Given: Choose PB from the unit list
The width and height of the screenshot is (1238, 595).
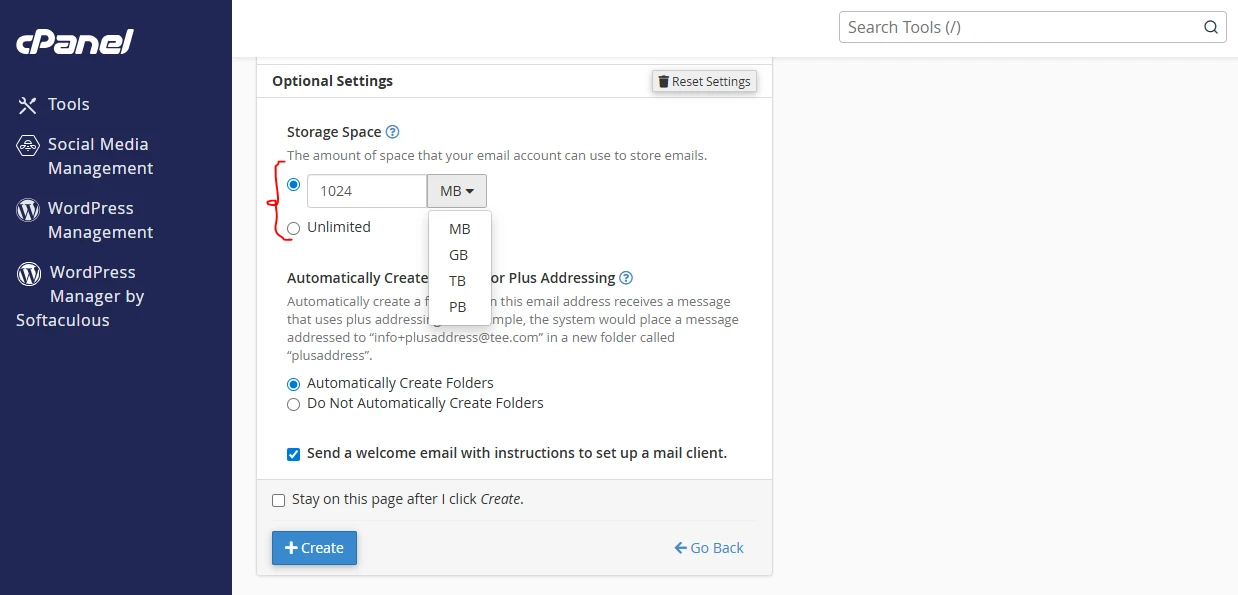Looking at the screenshot, I should (x=459, y=307).
